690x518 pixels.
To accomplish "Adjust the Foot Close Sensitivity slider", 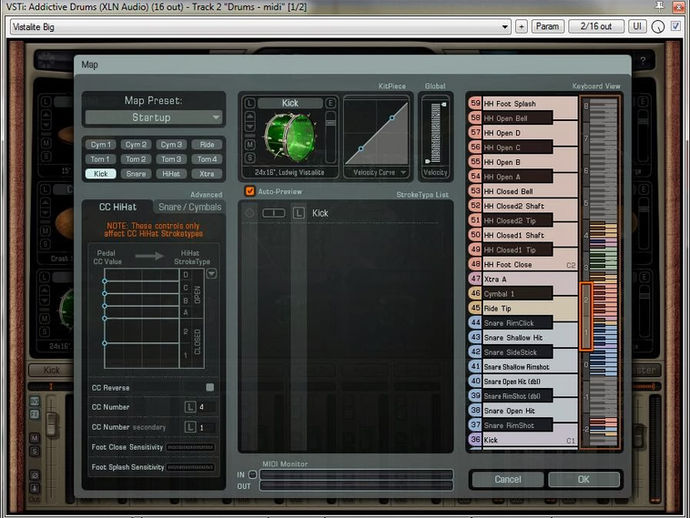I will (191, 447).
